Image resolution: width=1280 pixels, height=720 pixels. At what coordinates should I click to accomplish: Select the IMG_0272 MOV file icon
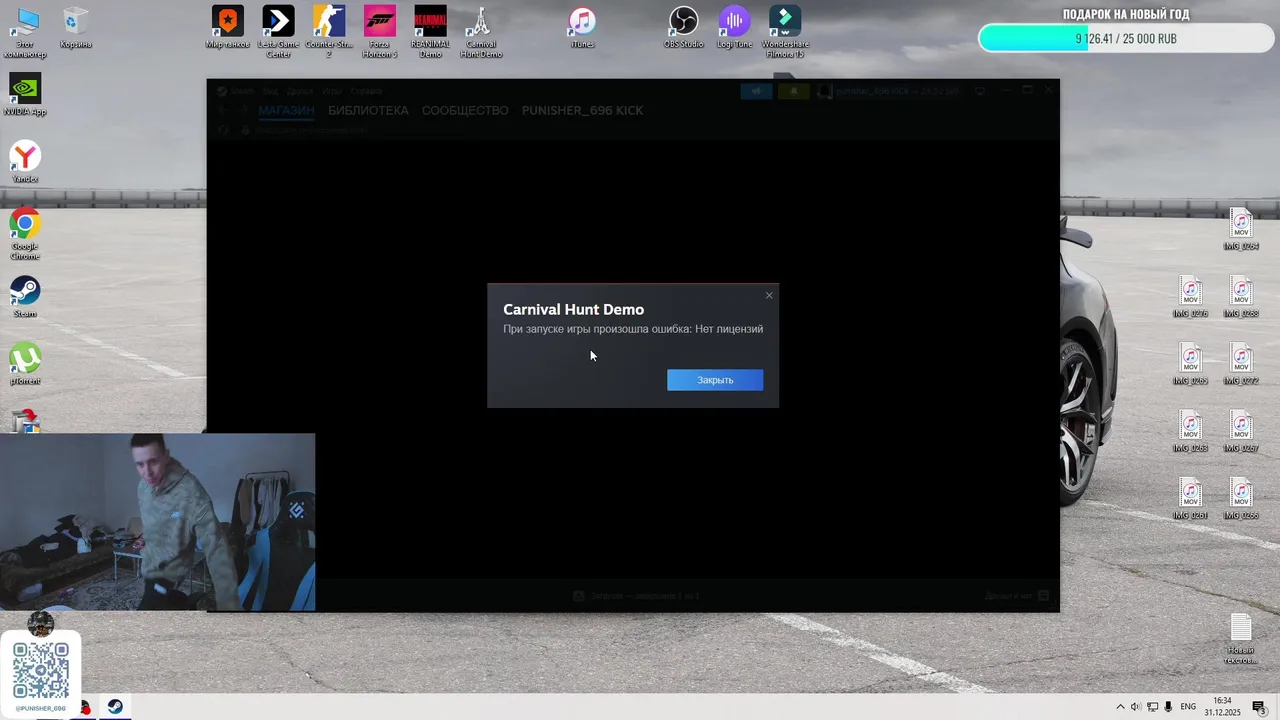click(1241, 364)
